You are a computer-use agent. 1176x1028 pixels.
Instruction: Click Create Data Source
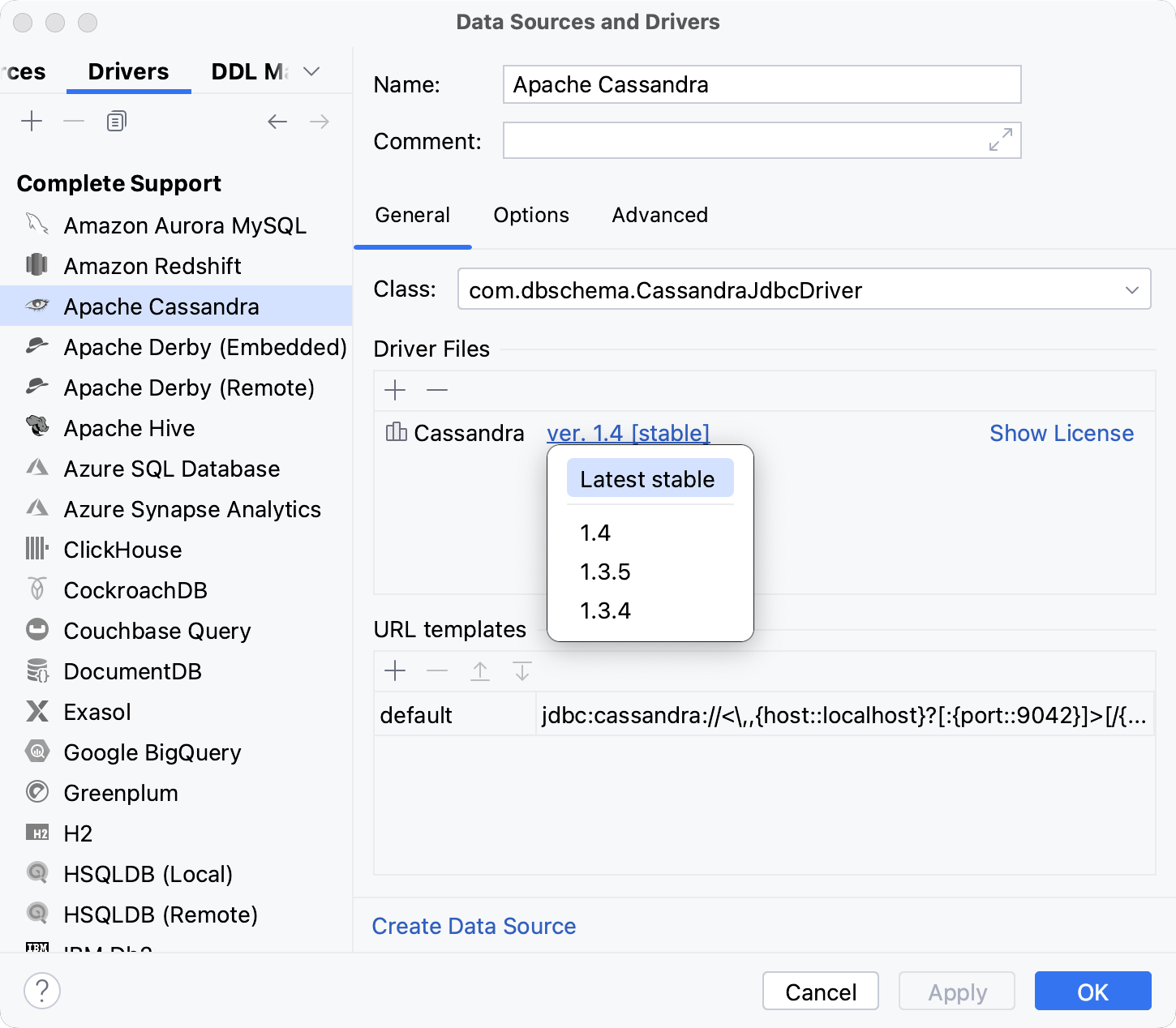(474, 926)
